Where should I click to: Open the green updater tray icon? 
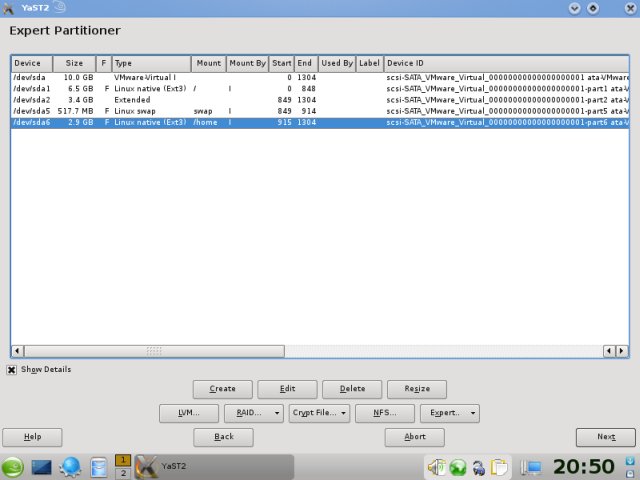457,467
